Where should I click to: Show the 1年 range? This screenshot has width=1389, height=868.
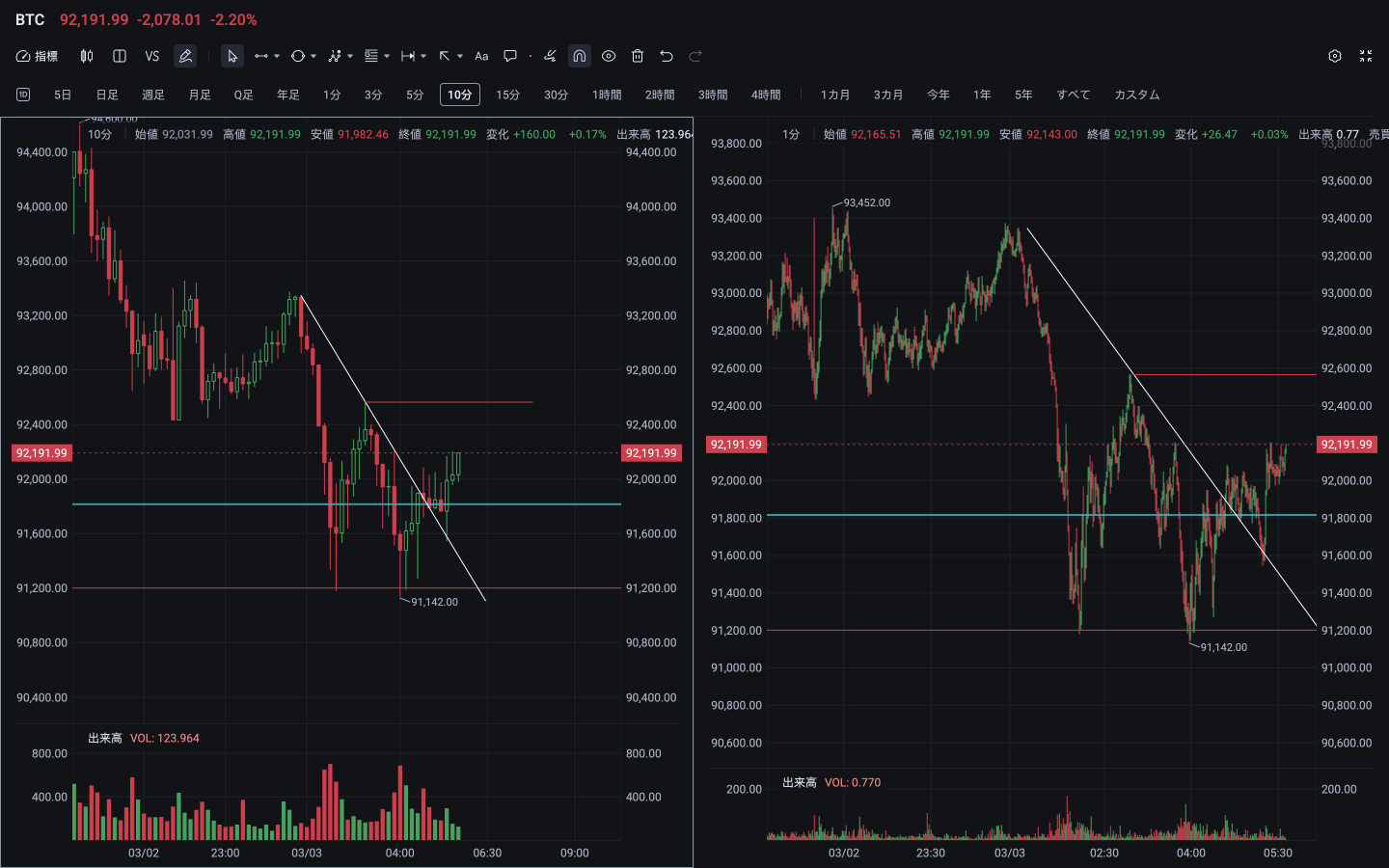[982, 95]
